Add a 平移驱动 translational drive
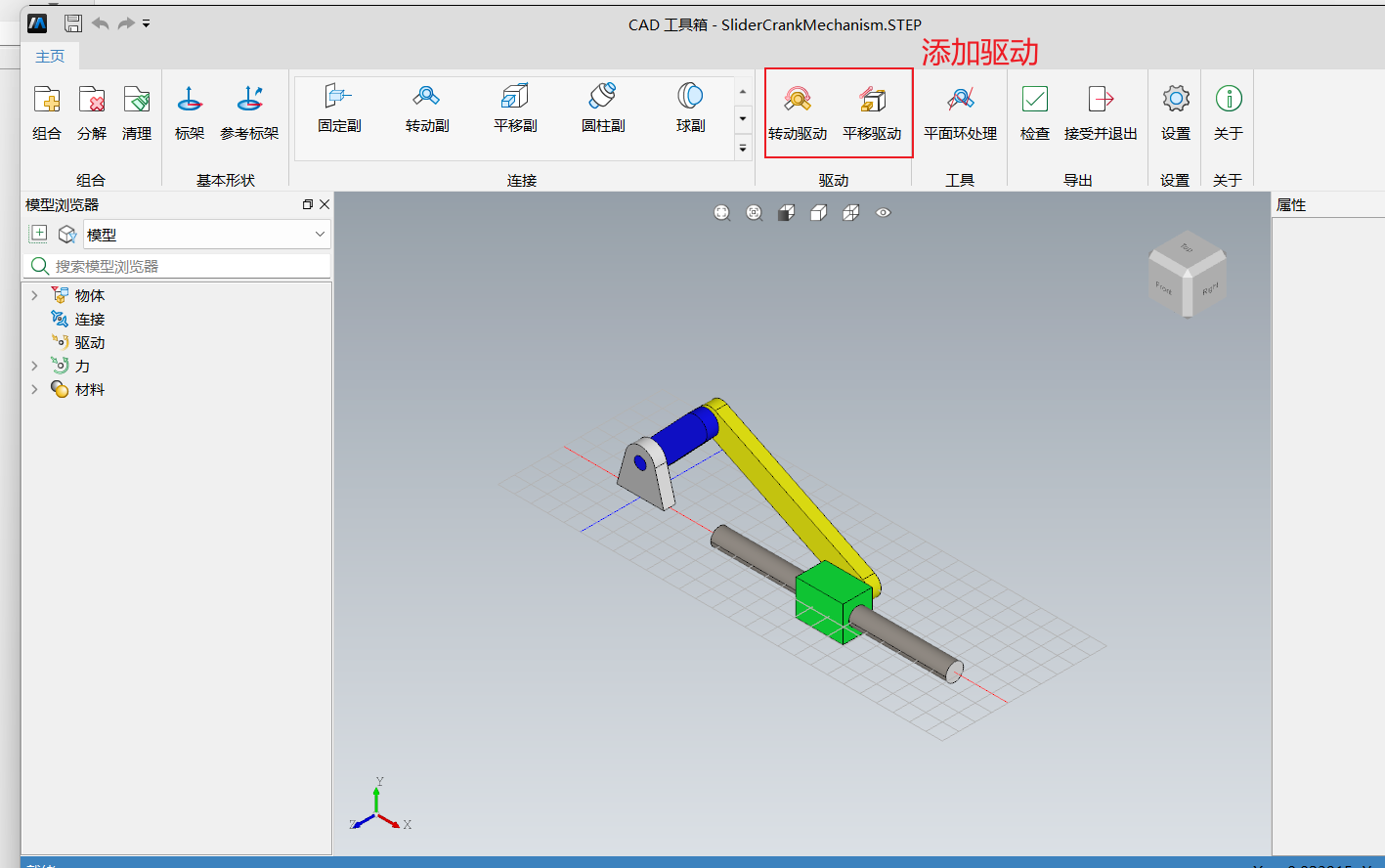 872,112
